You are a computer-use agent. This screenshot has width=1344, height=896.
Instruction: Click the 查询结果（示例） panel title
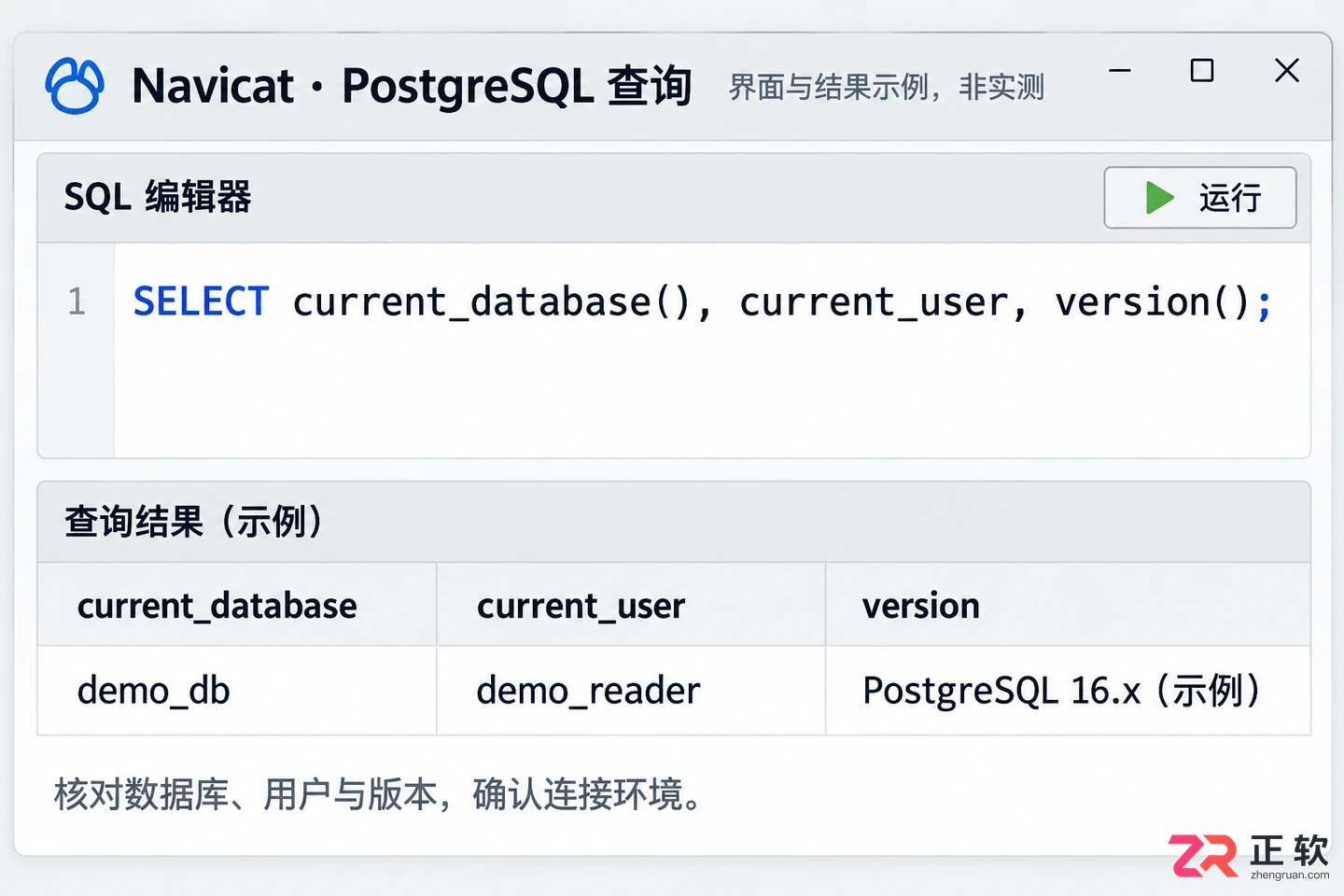tap(194, 521)
